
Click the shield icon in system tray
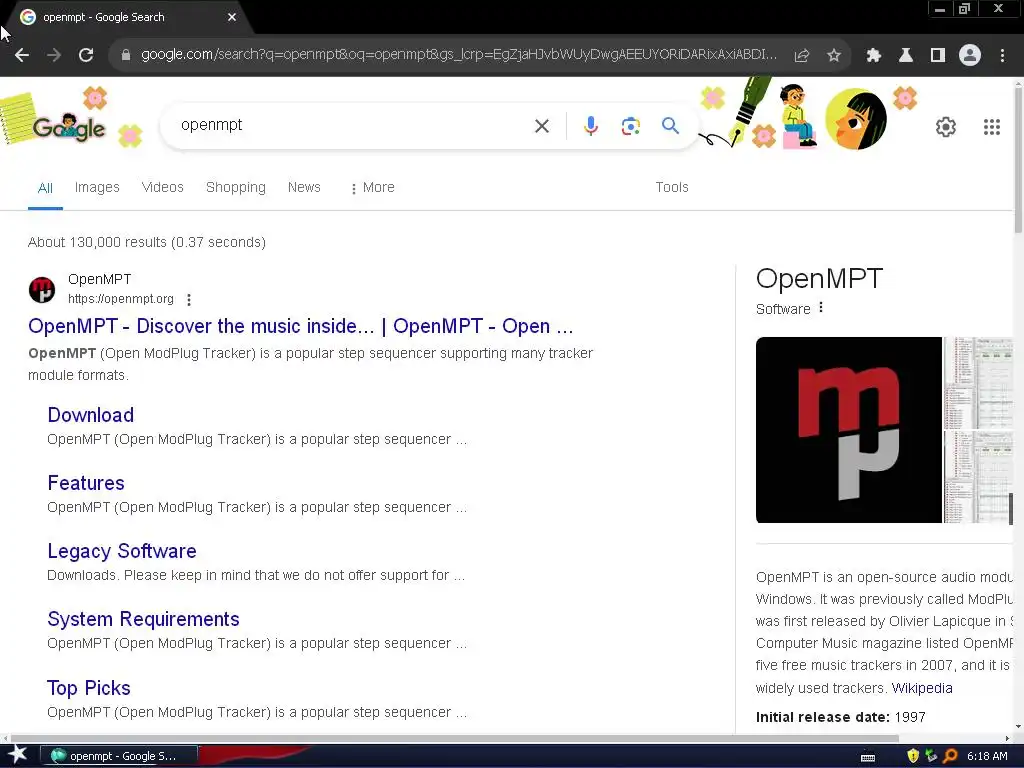click(913, 756)
